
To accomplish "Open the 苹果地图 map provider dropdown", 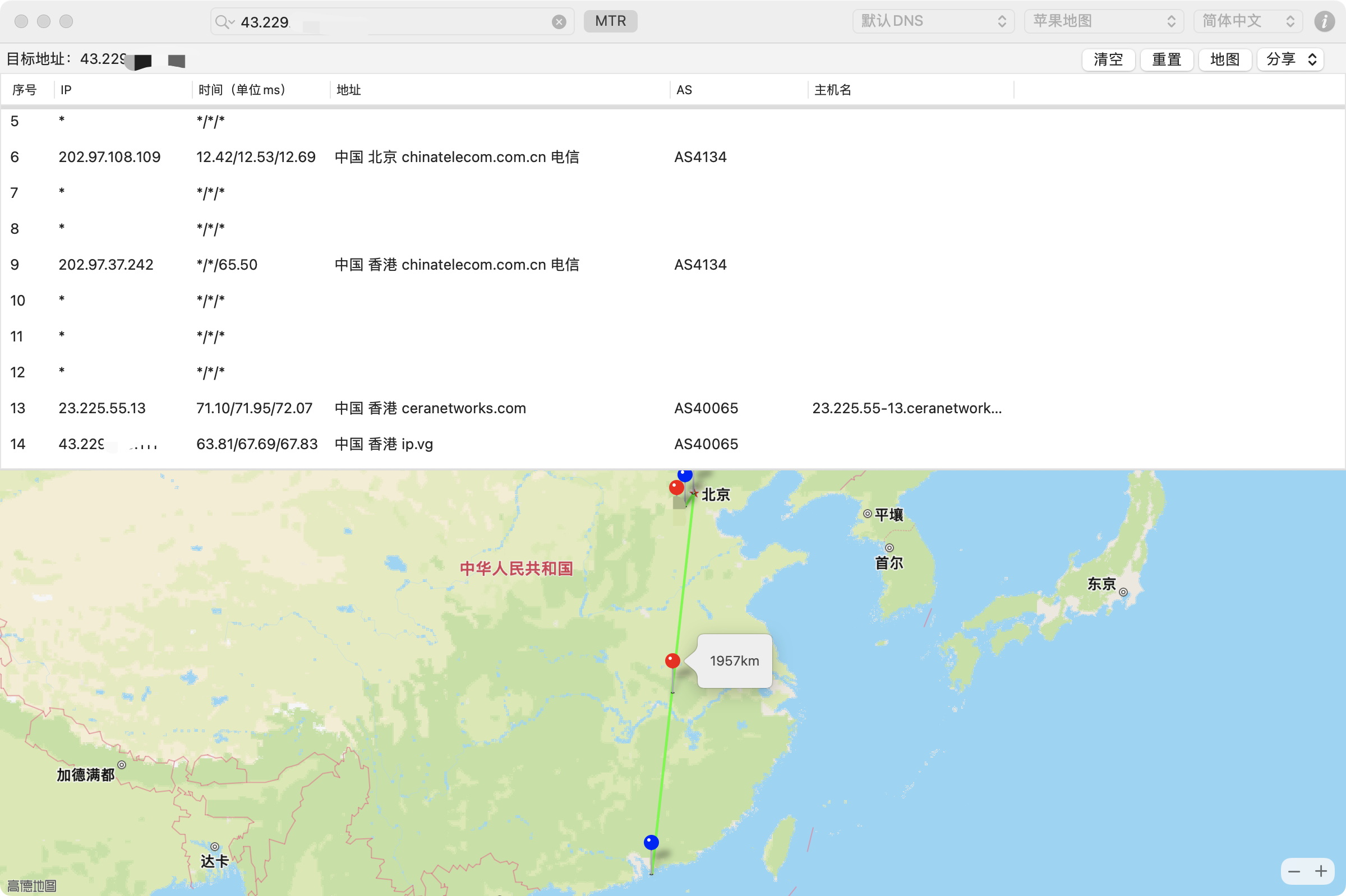I will pyautogui.click(x=1103, y=21).
